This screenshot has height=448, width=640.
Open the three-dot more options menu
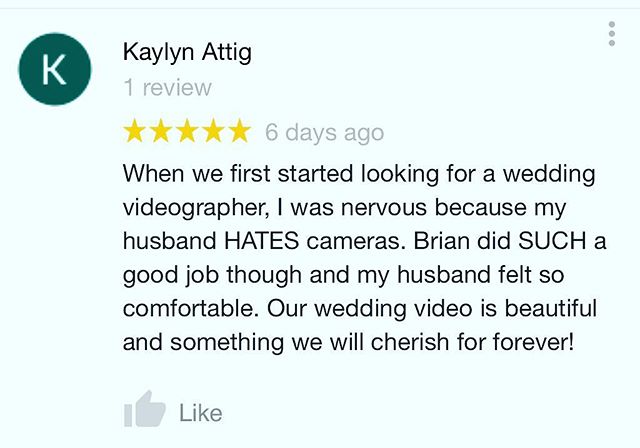[611, 34]
